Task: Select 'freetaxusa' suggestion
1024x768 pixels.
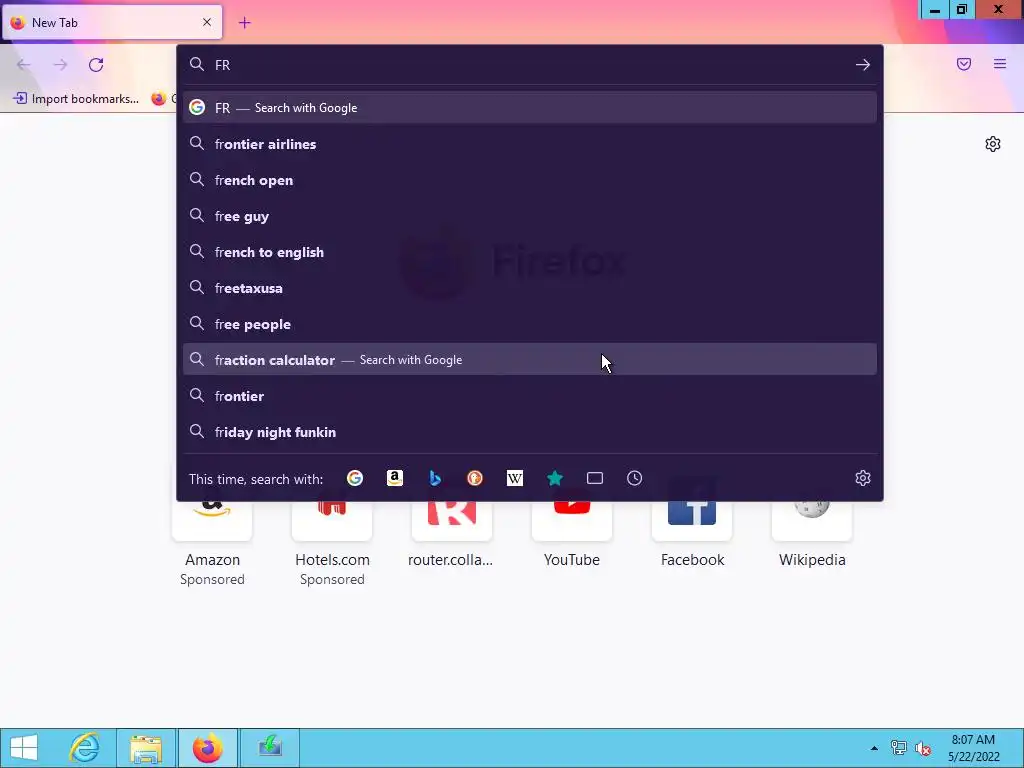Action: tap(530, 288)
